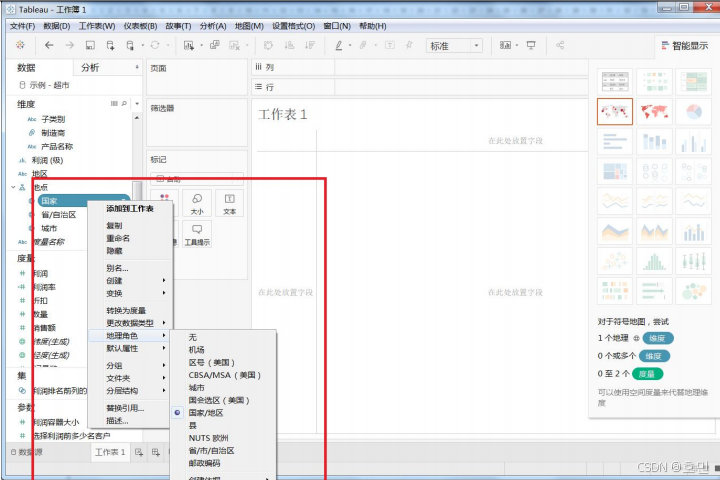Open 工作表(W) menu
Image resolution: width=720 pixels, height=480 pixels.
(x=97, y=26)
